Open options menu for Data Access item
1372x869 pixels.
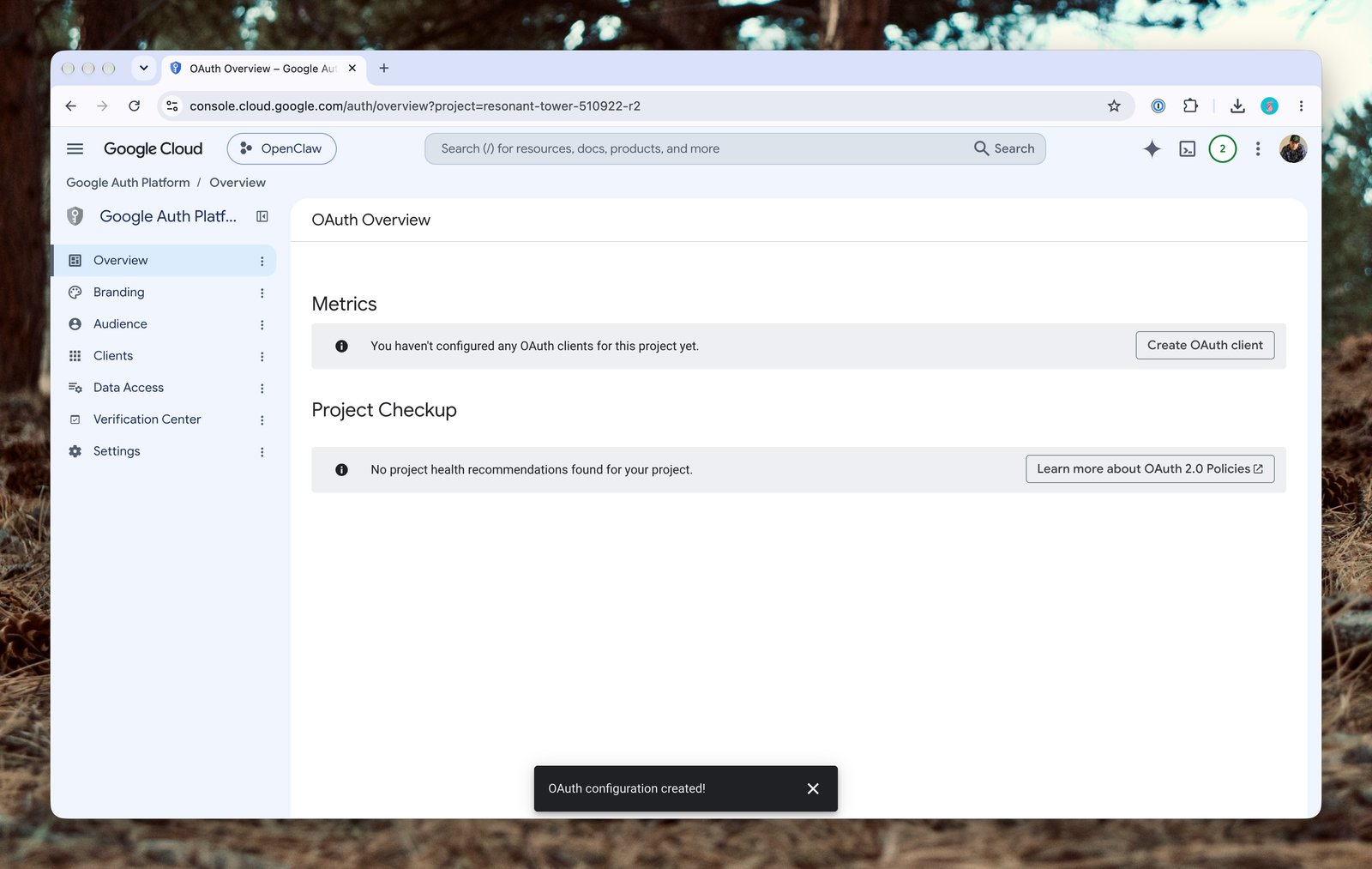pyautogui.click(x=262, y=388)
